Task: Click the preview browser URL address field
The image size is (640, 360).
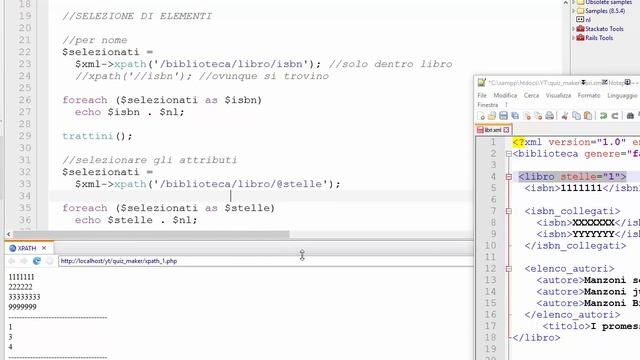Action: 265,261
